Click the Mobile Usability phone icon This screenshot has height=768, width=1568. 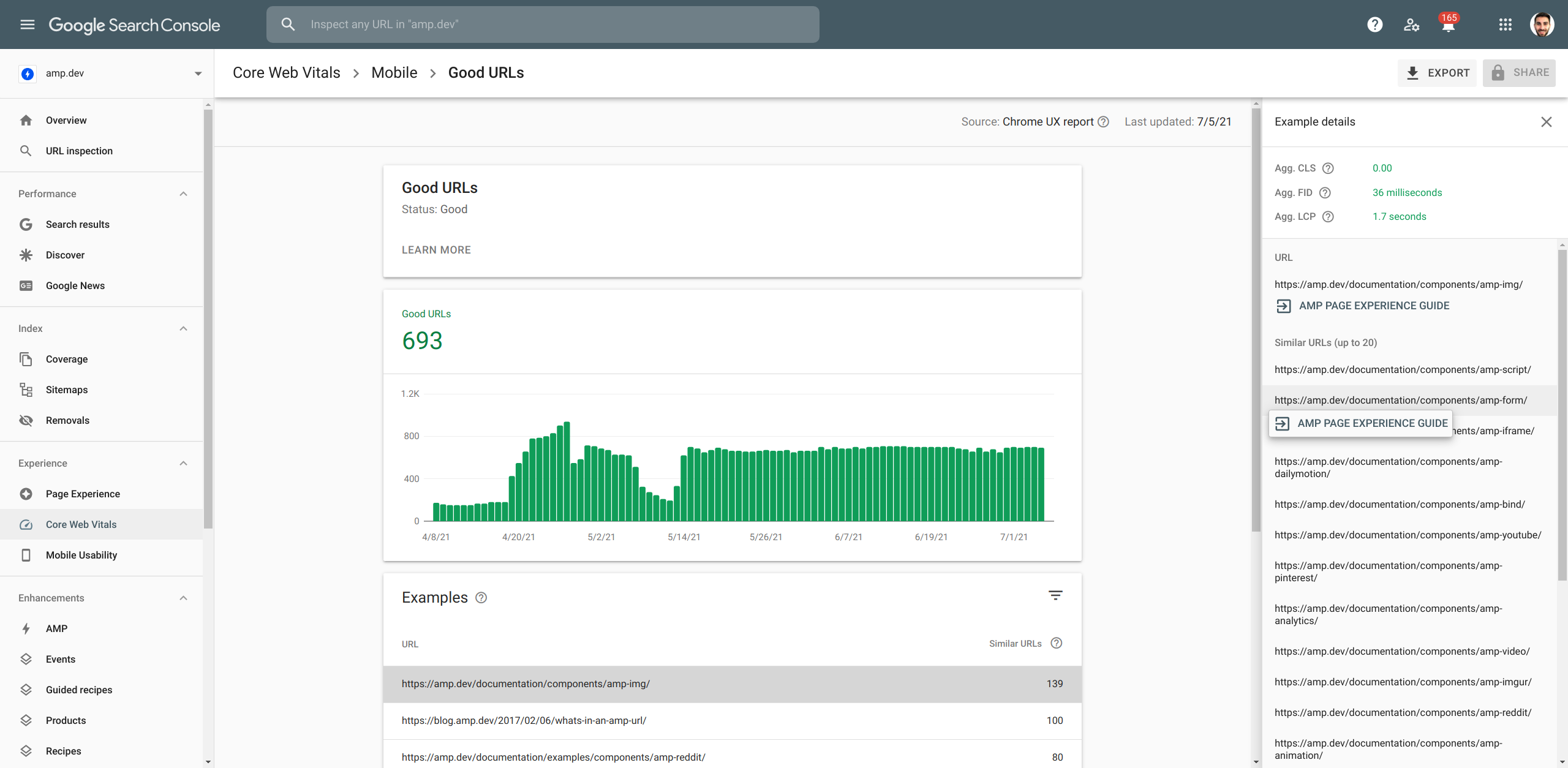click(26, 555)
